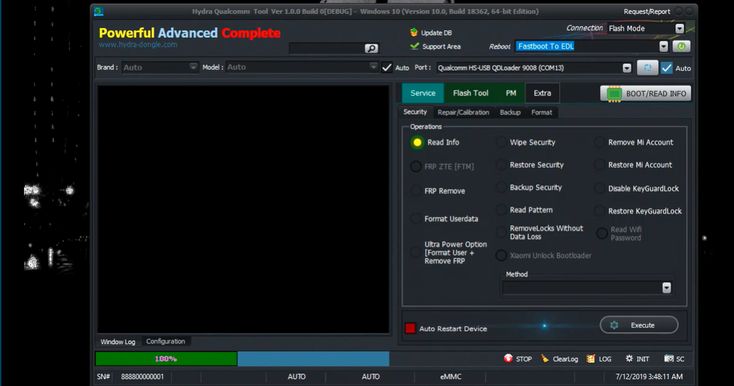734x386 pixels.
Task: Open the Method dropdown
Action: [x=667, y=287]
